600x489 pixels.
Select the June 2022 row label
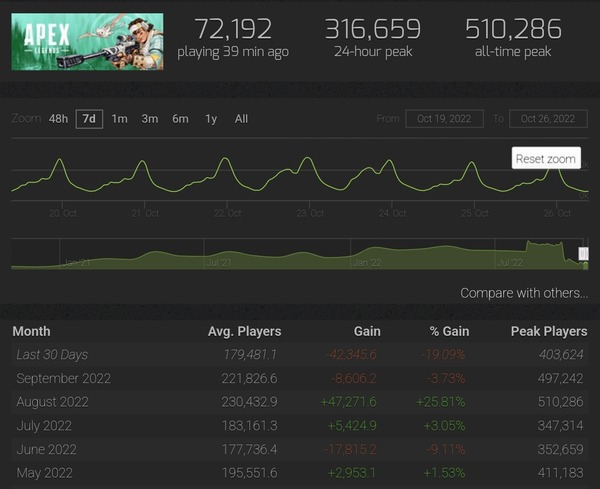(46, 449)
